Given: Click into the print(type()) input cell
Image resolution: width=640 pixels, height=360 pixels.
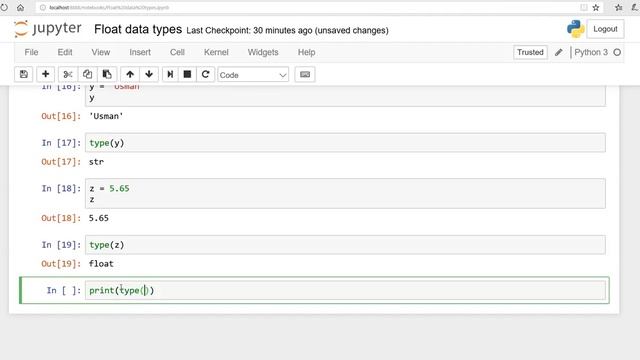Looking at the screenshot, I should 345,290.
